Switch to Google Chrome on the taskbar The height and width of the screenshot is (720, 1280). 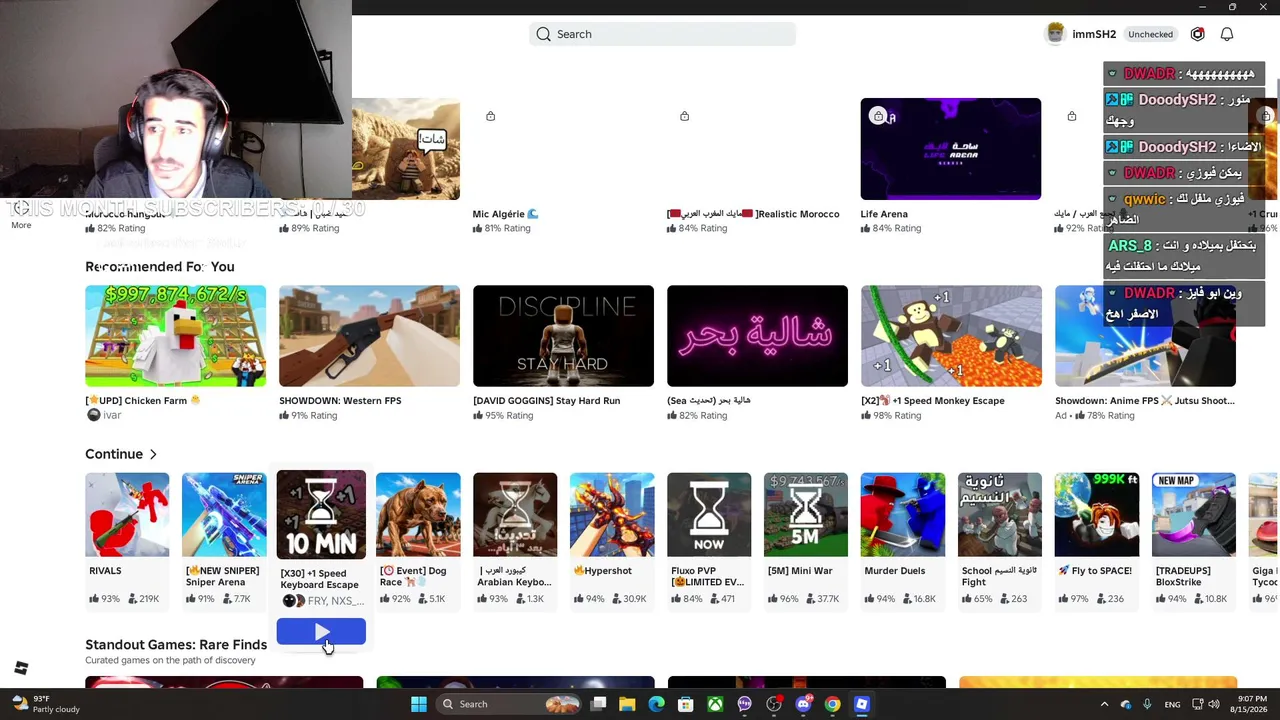click(x=832, y=704)
